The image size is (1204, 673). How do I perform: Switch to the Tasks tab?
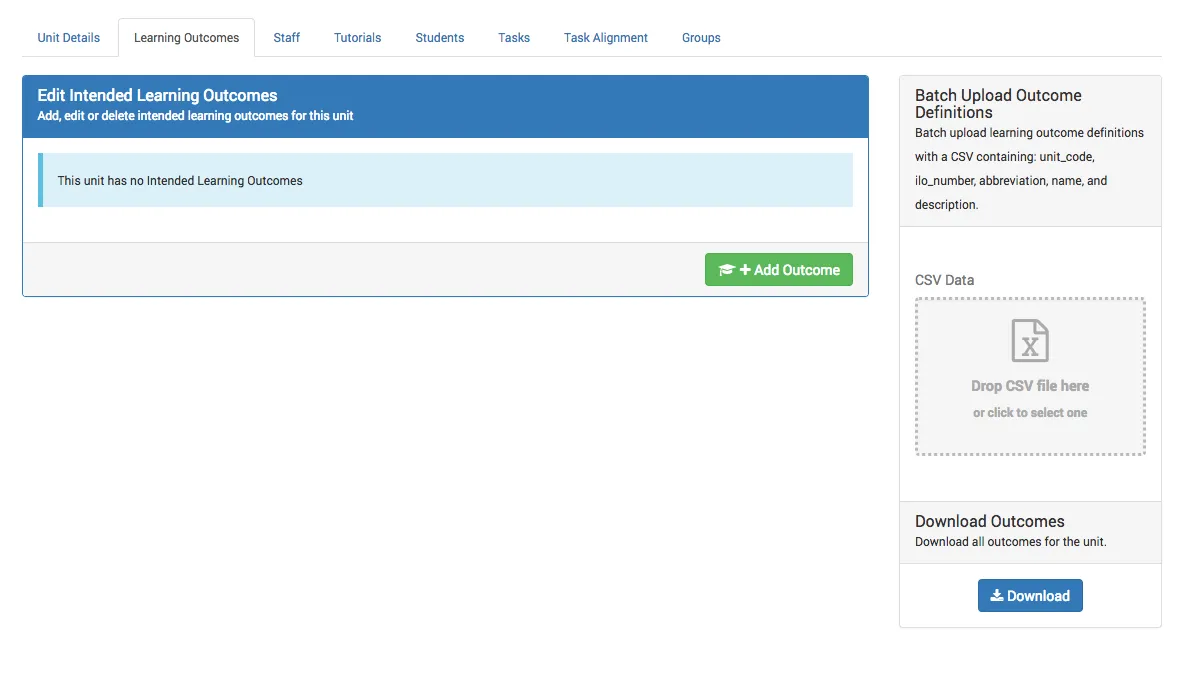pyautogui.click(x=513, y=37)
